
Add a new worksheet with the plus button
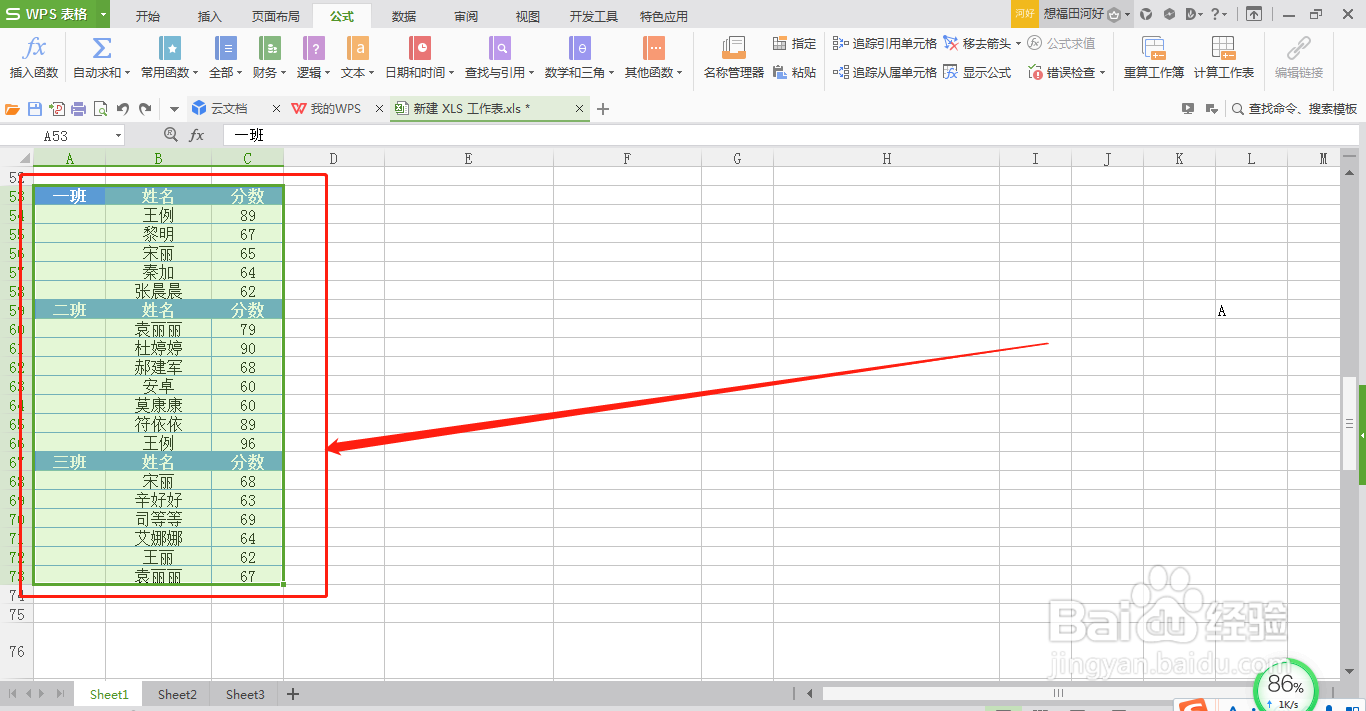[x=293, y=694]
